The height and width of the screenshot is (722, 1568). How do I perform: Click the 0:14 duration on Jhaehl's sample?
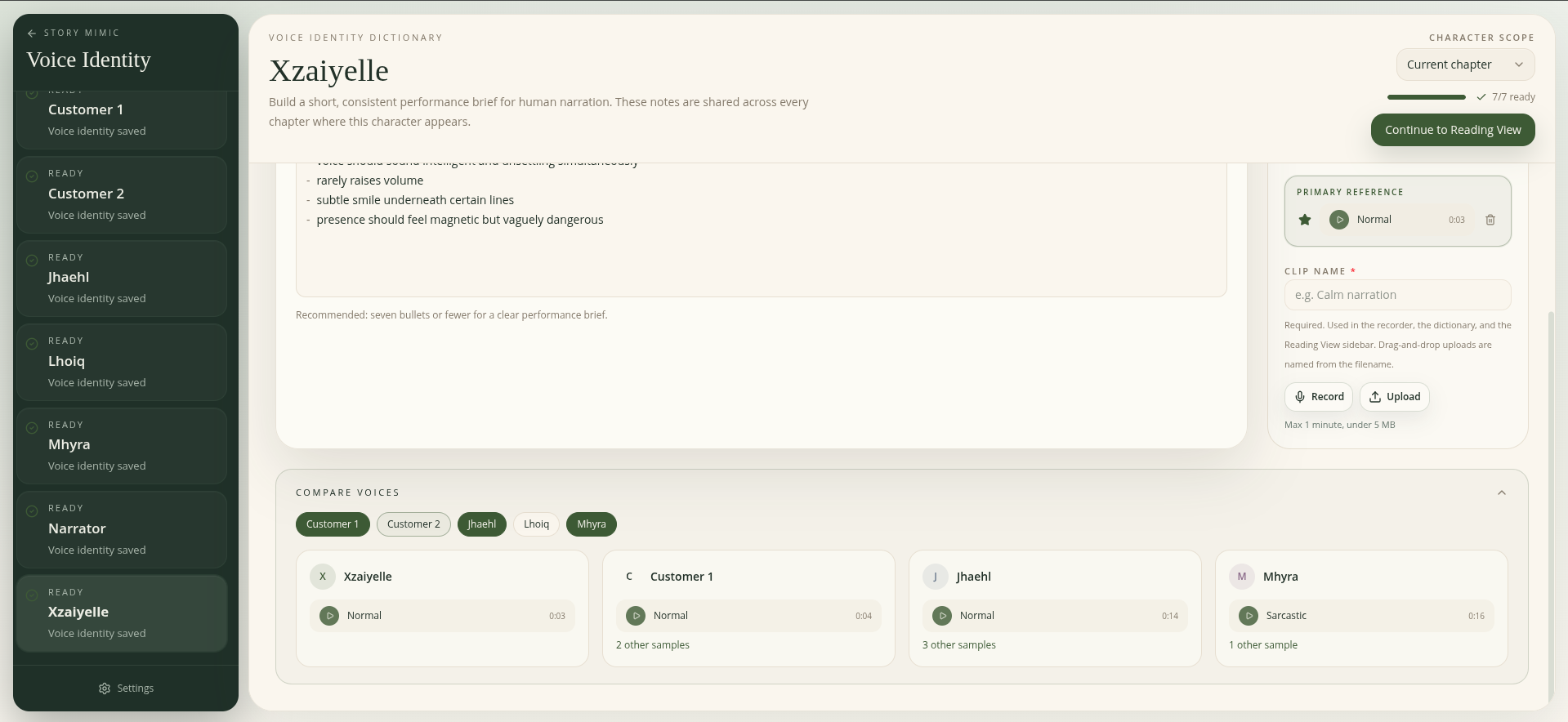tap(1170, 616)
